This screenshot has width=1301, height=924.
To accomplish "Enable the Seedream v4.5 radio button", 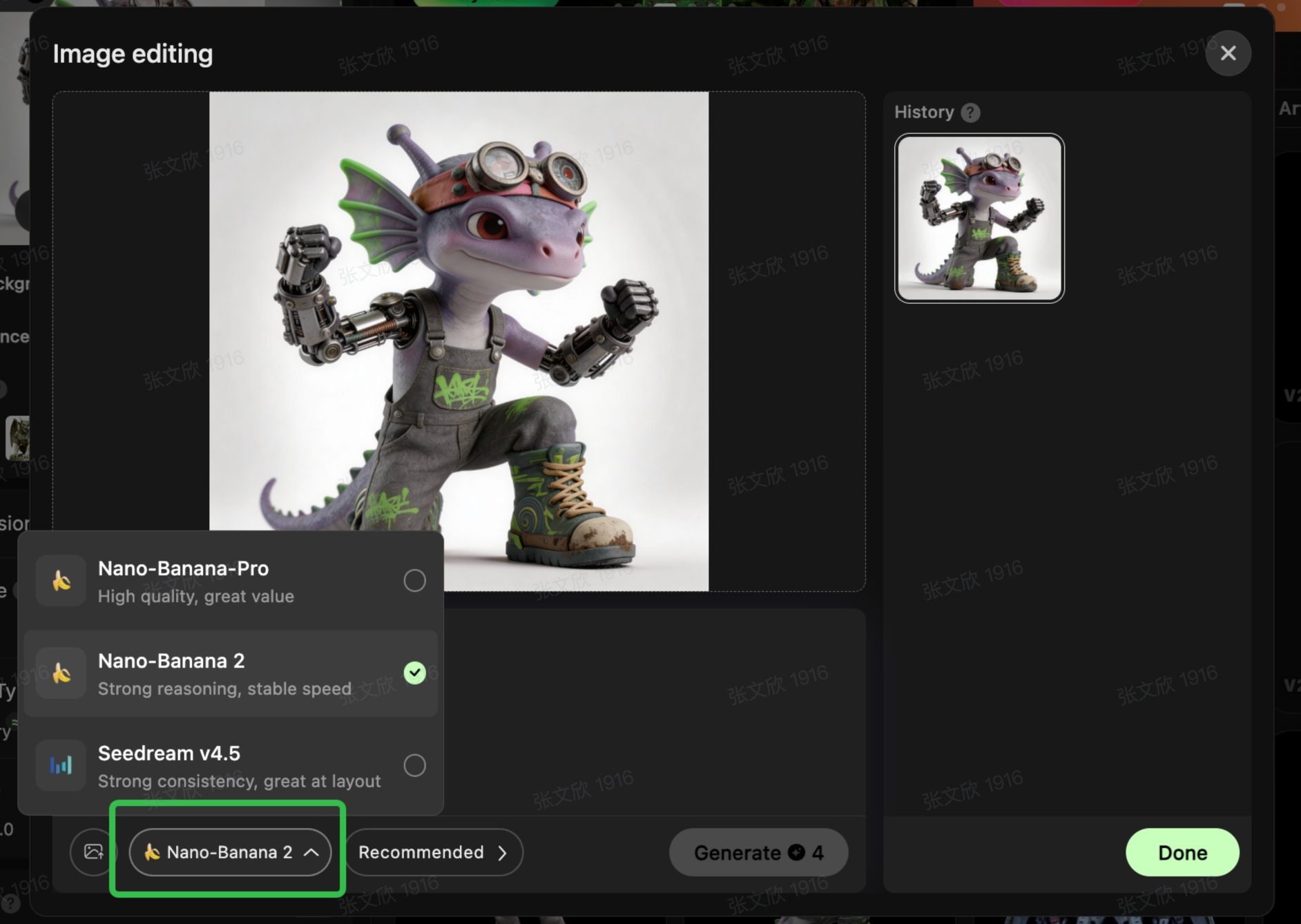I will 414,765.
